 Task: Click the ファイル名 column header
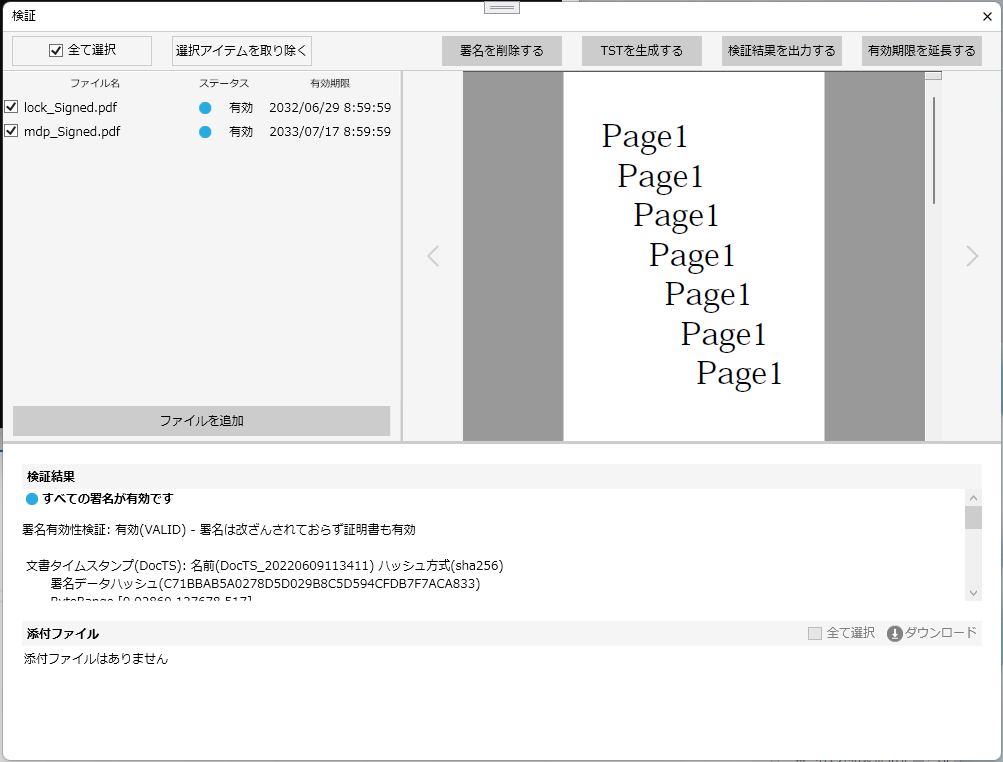[95, 83]
